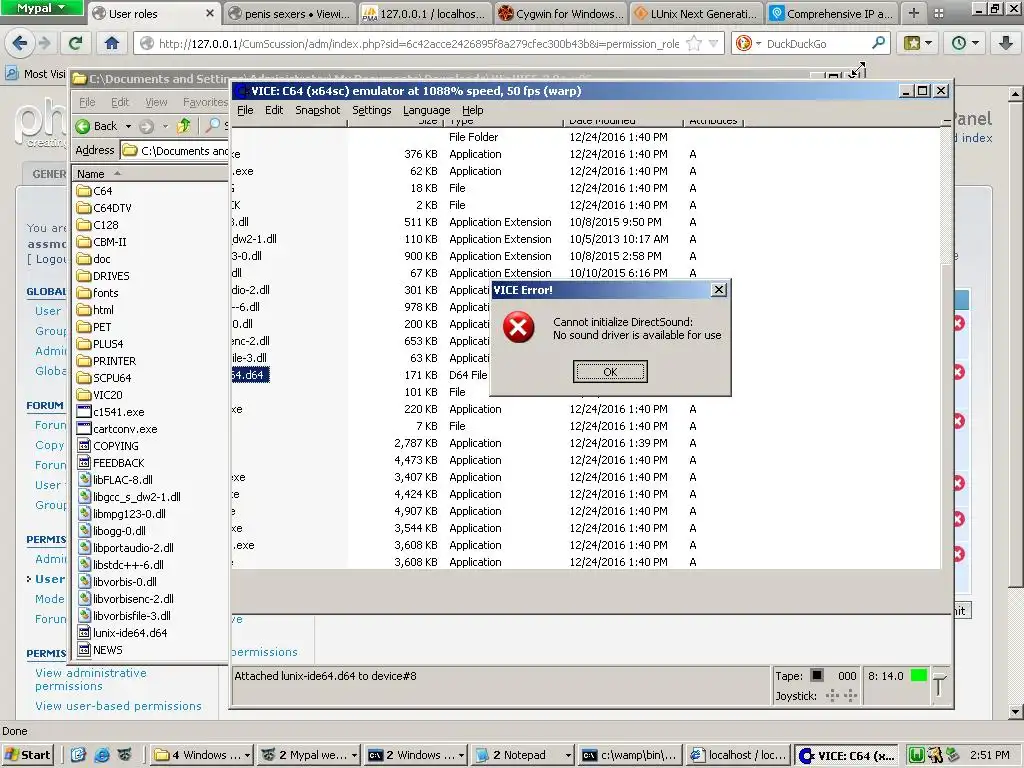Open the VICE Settings menu
The image size is (1024, 768).
coord(372,110)
